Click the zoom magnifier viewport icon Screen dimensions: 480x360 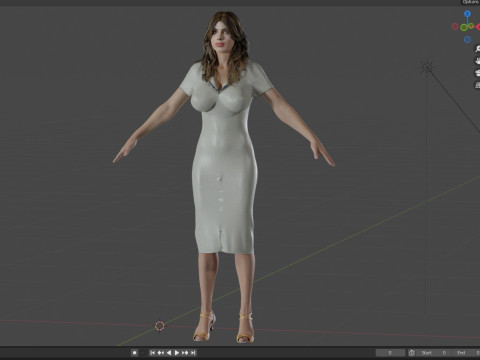tap(477, 49)
